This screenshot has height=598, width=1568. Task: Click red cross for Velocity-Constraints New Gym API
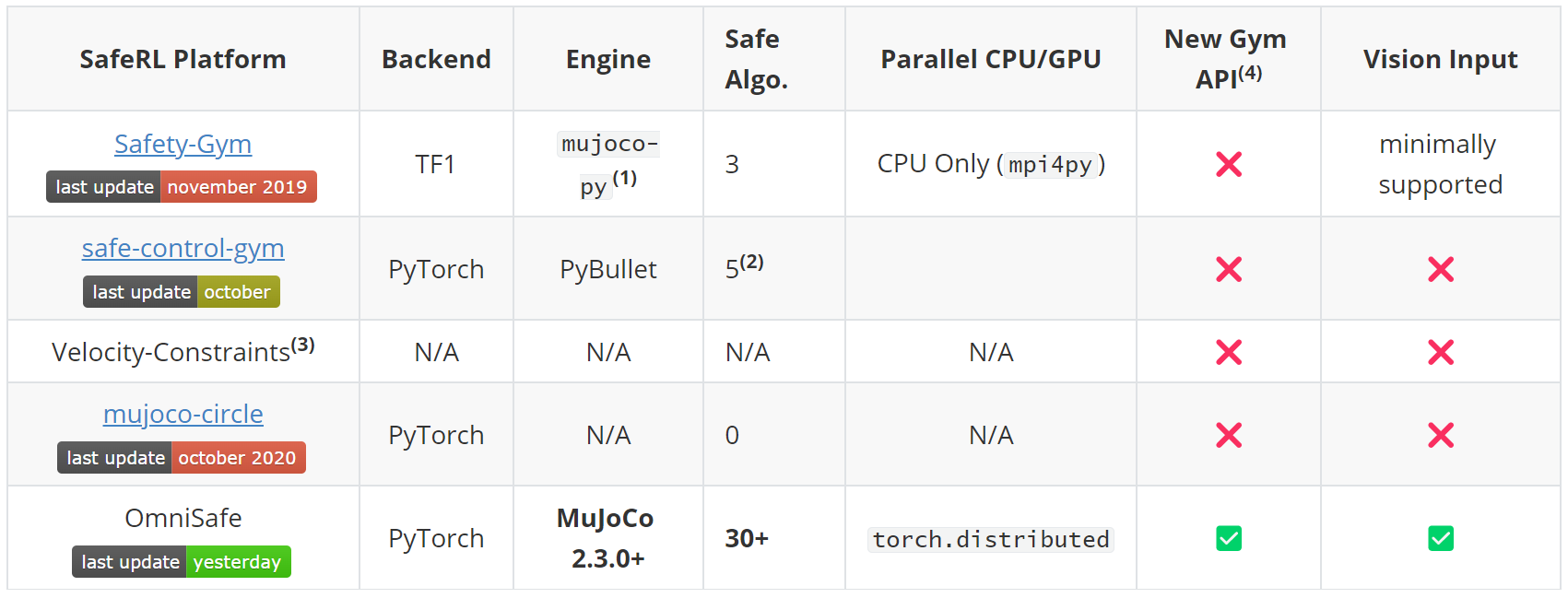coord(1229,352)
